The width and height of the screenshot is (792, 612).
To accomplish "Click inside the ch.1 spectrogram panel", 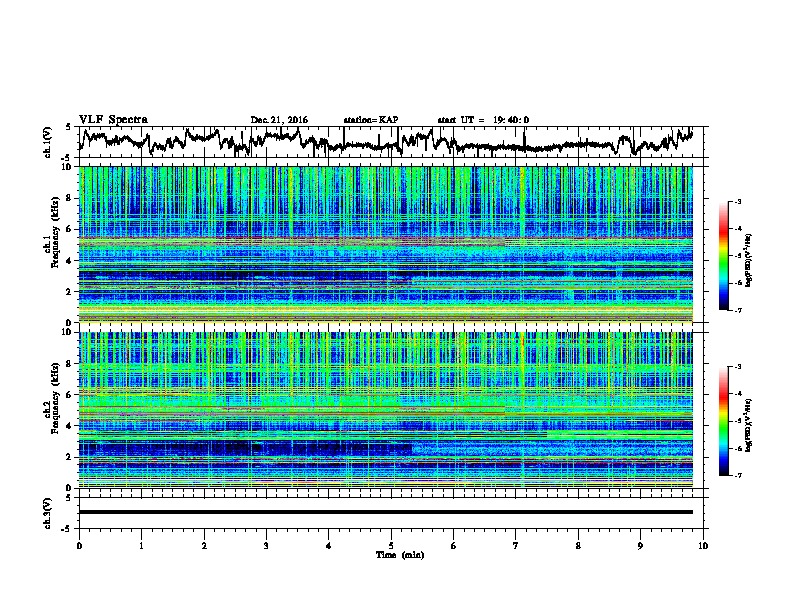I will [x=386, y=244].
